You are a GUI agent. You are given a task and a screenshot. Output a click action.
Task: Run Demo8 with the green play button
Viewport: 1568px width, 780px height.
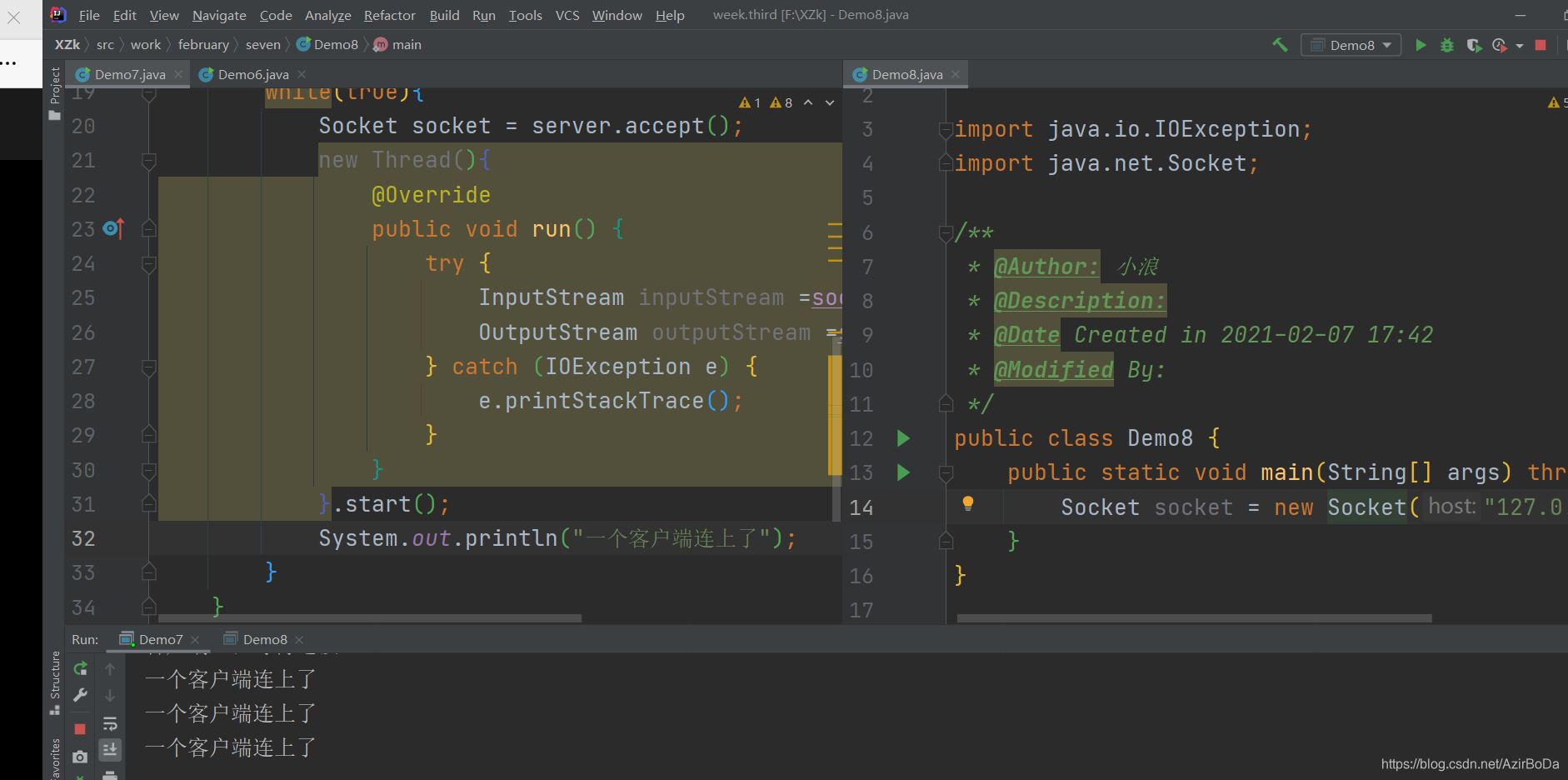[x=1421, y=45]
